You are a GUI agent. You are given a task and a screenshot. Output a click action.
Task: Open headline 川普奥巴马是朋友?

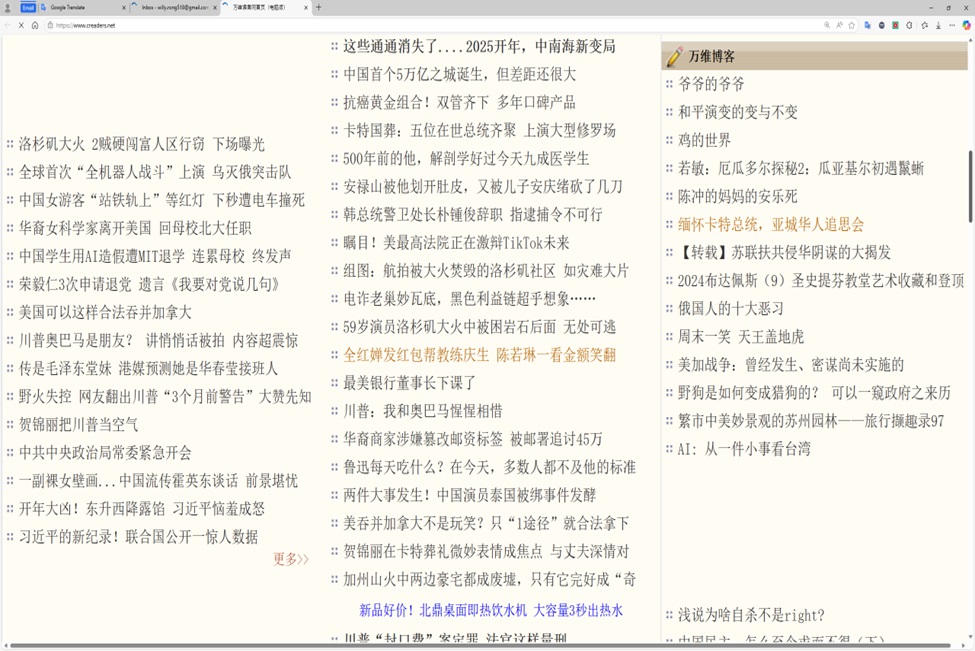159,341
